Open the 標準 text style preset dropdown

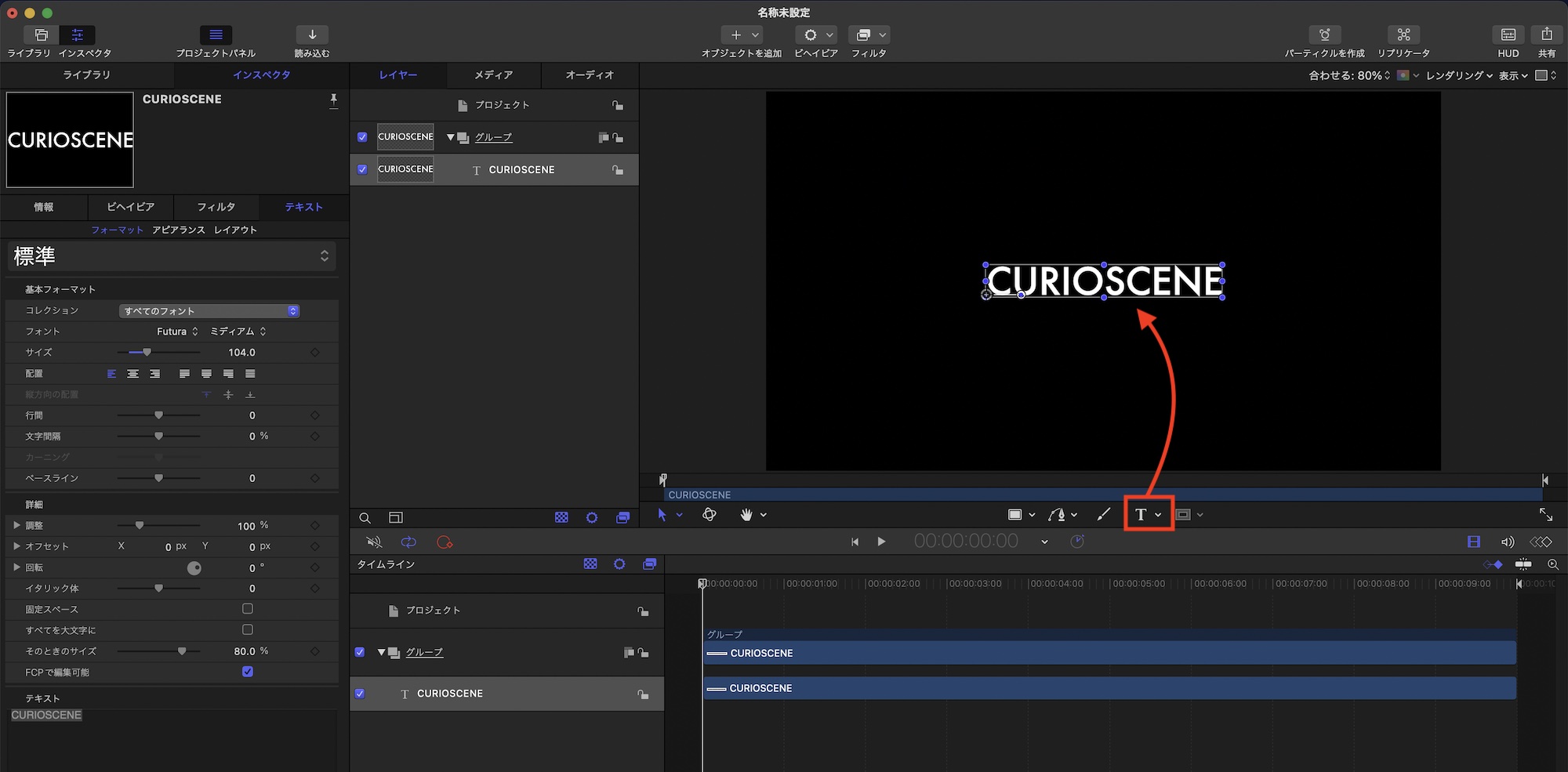pos(171,256)
